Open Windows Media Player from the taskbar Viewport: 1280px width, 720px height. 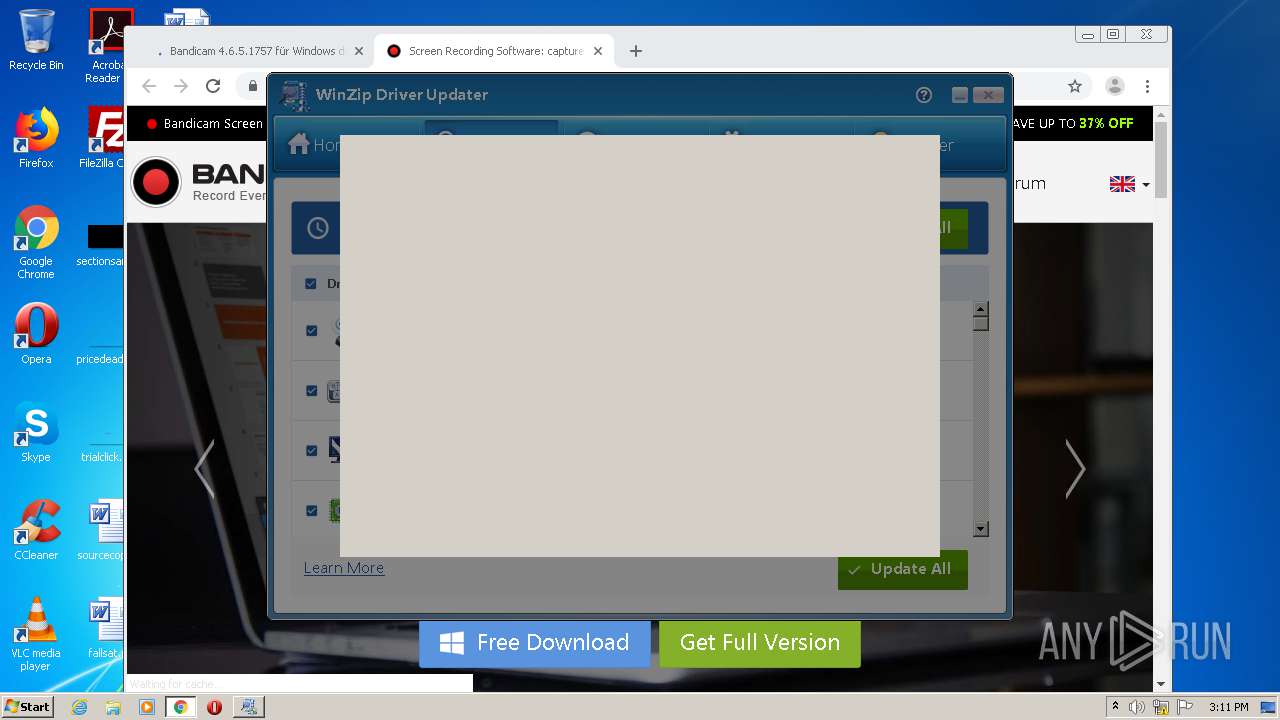pyautogui.click(x=147, y=707)
